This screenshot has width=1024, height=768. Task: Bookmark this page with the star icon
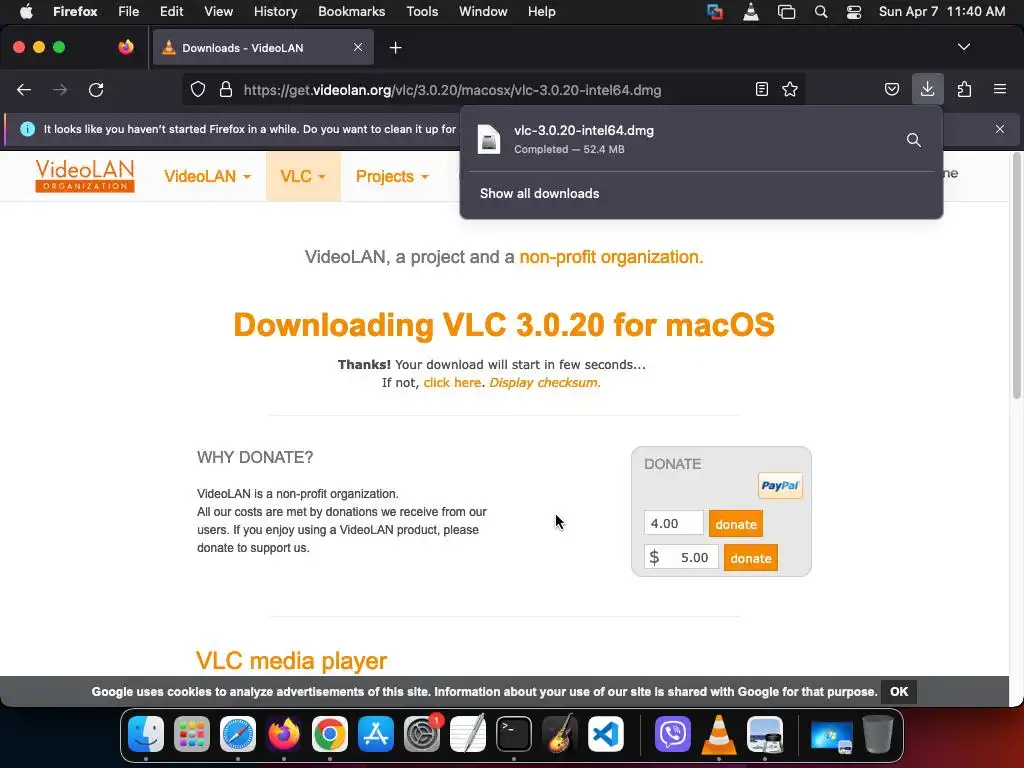point(790,89)
